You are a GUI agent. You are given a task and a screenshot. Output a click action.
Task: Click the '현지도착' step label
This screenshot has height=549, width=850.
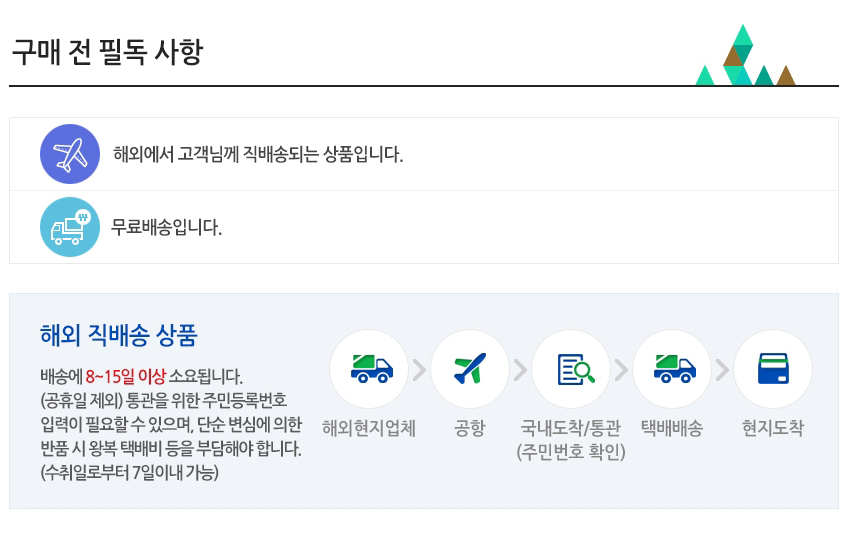tap(773, 428)
